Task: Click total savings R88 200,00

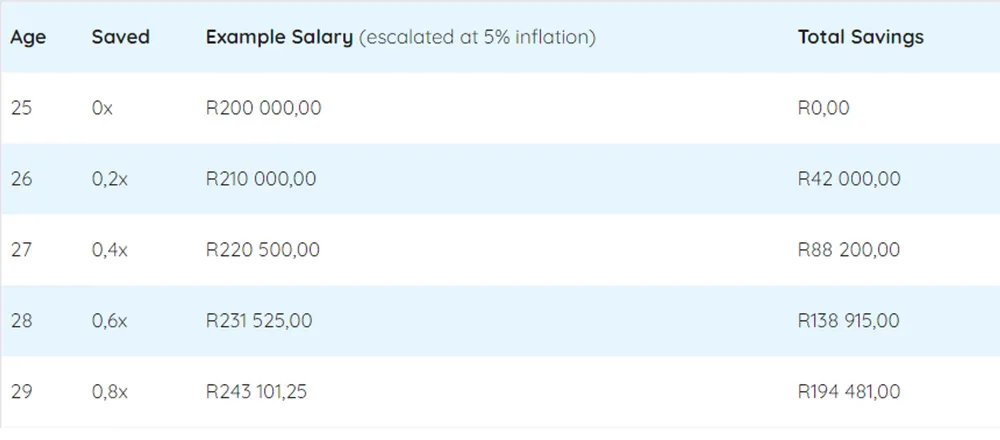Action: [x=849, y=249]
